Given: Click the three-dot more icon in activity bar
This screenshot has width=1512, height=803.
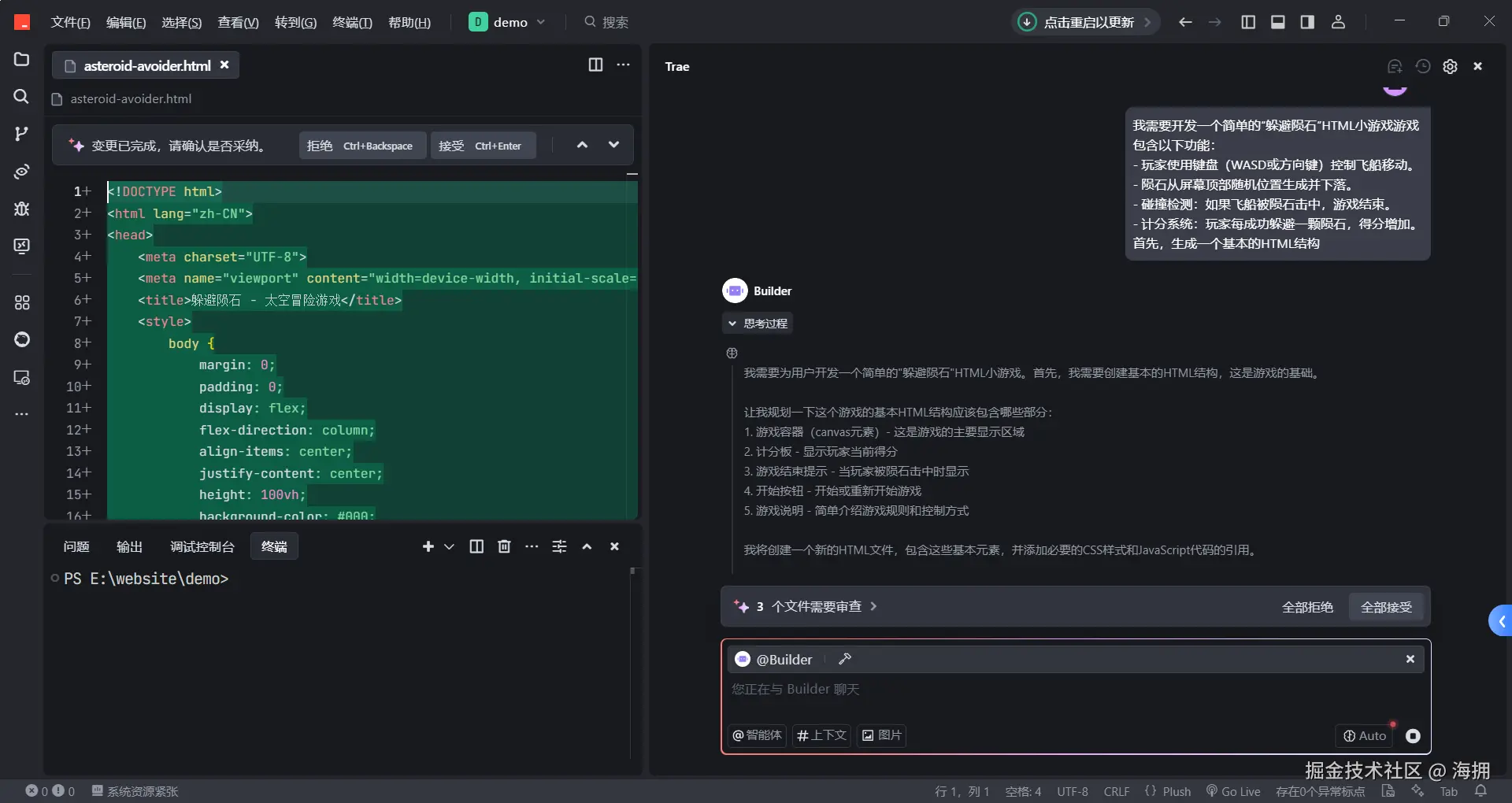Looking at the screenshot, I should [x=21, y=414].
